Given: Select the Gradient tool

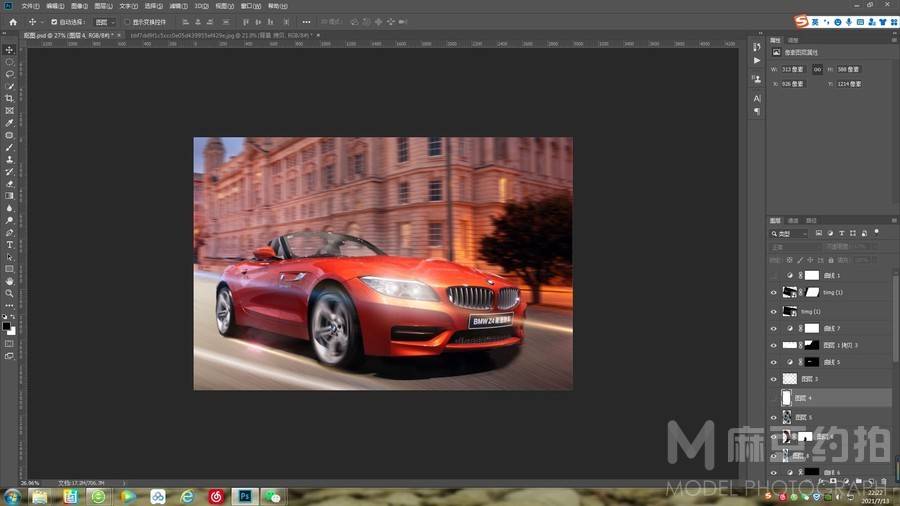Looking at the screenshot, I should click(x=9, y=196).
